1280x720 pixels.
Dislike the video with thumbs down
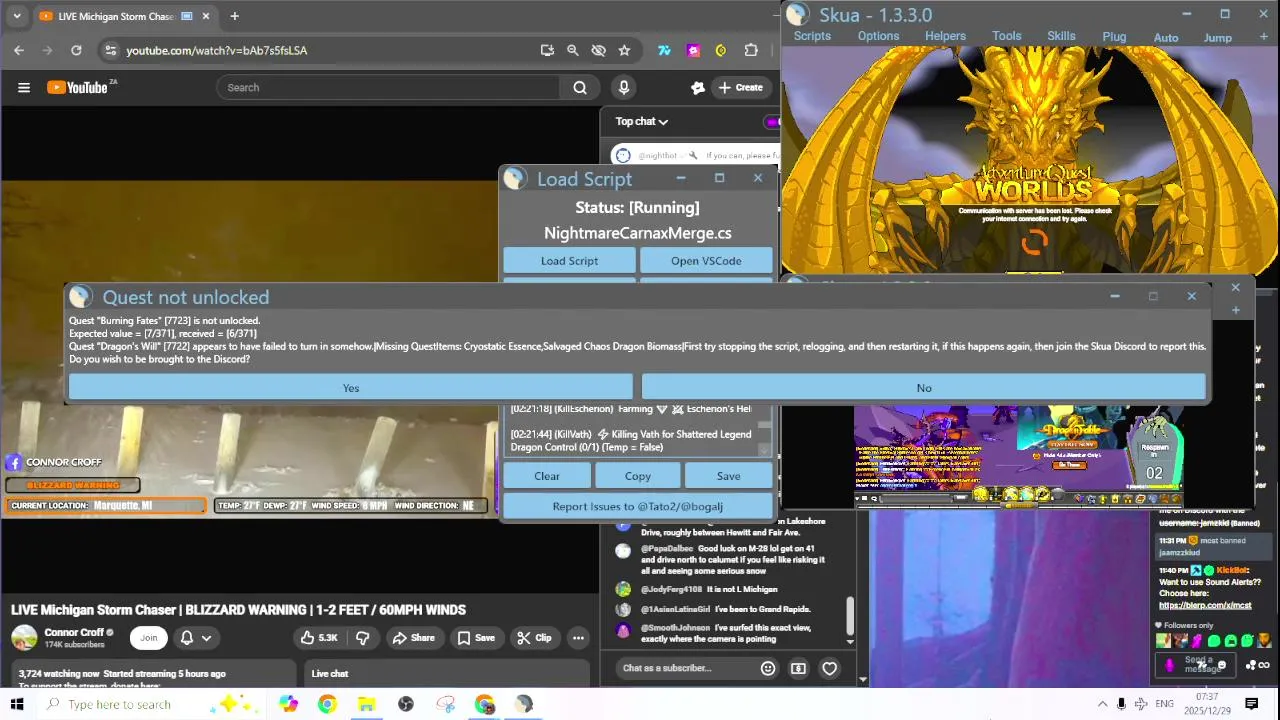click(x=363, y=637)
